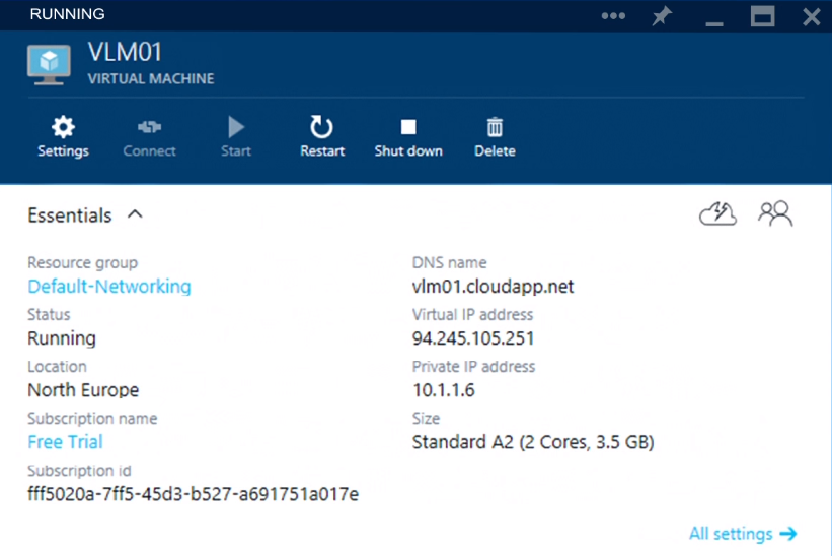This screenshot has width=832, height=556.
Task: Click the size value Standard A2 (2 Cores, 3.5 GB)
Action: tap(533, 442)
